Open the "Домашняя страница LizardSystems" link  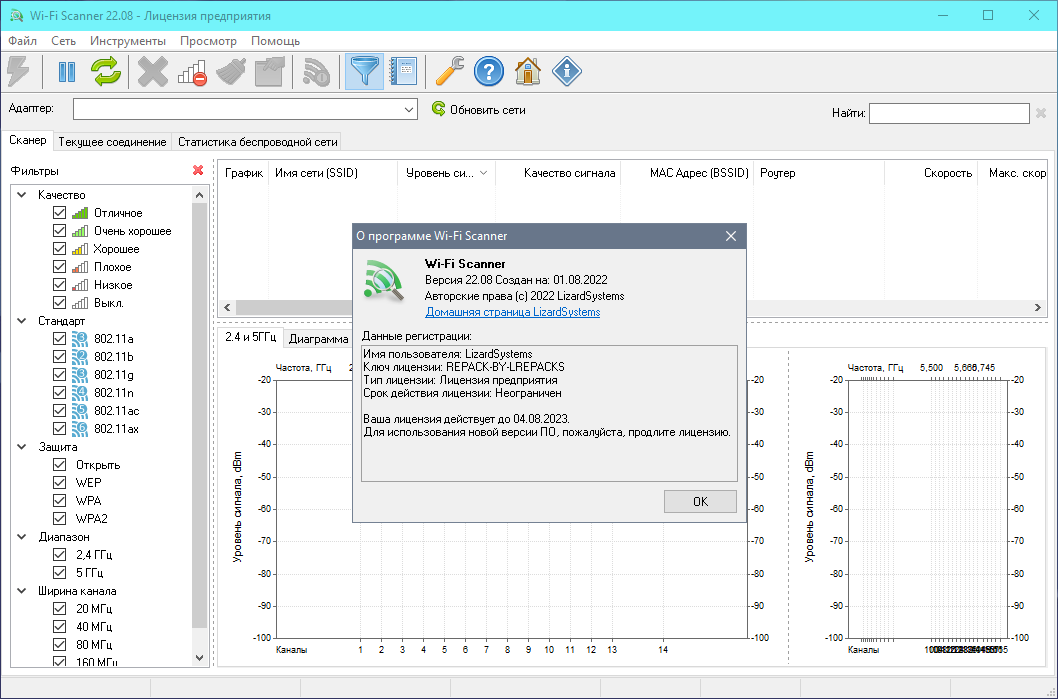pos(513,312)
